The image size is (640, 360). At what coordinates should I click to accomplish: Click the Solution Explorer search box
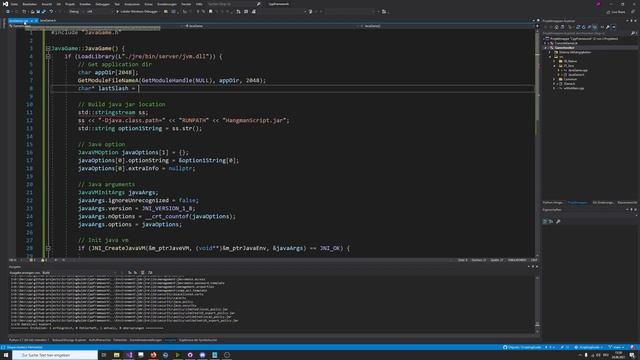tap(590, 33)
